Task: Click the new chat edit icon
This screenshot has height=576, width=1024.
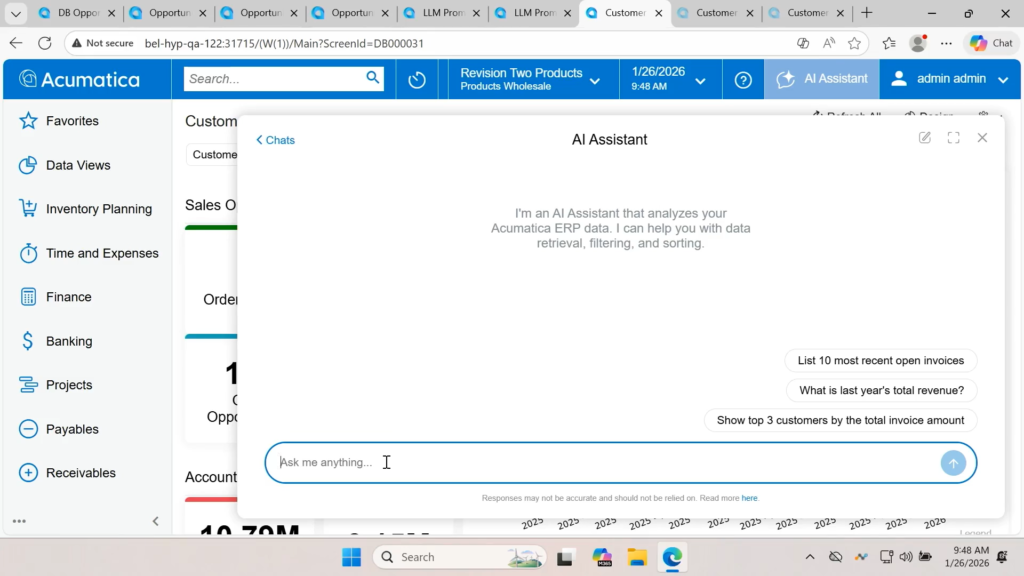Action: coord(925,138)
